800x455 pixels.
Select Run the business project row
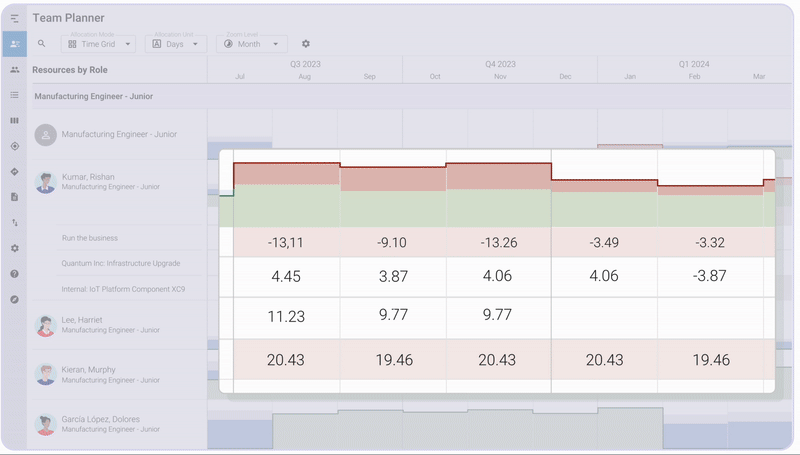coord(90,238)
